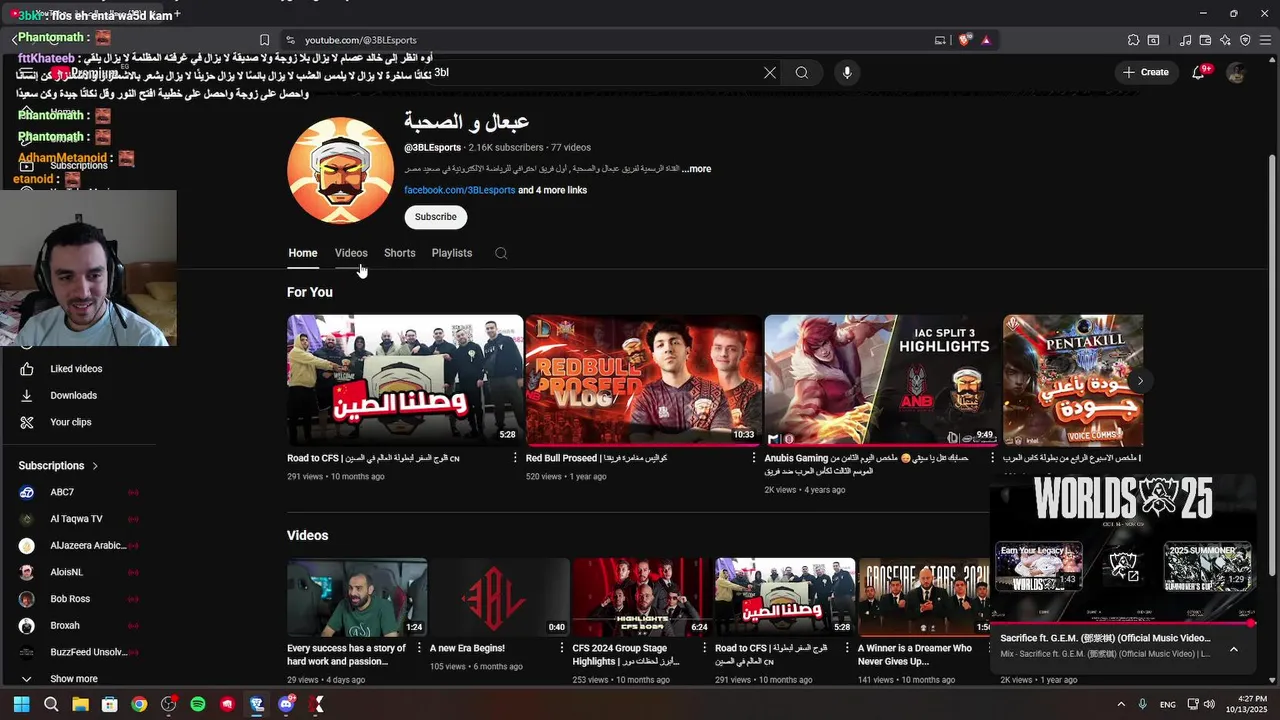Click the Downloads arrow icon in sidebar
This screenshot has height=720, width=1280.
coord(27,395)
